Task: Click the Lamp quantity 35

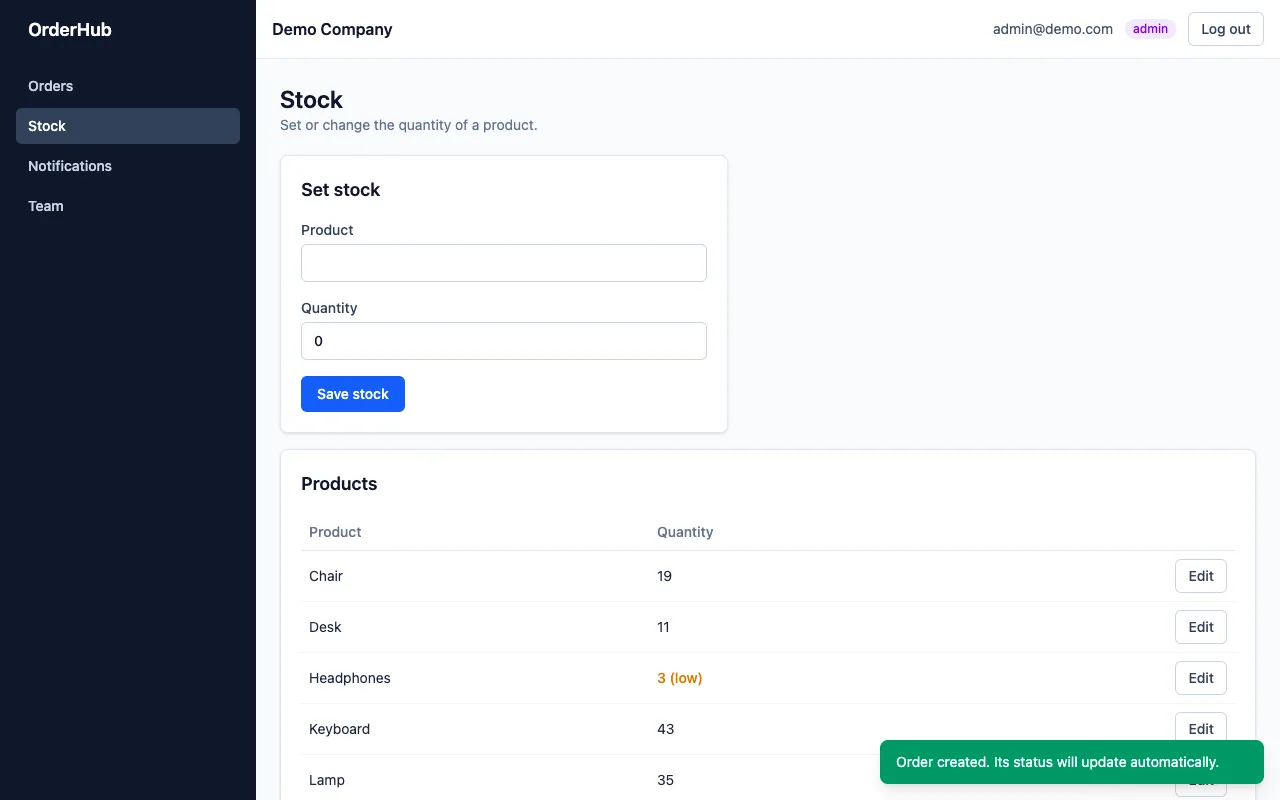Action: click(x=666, y=780)
